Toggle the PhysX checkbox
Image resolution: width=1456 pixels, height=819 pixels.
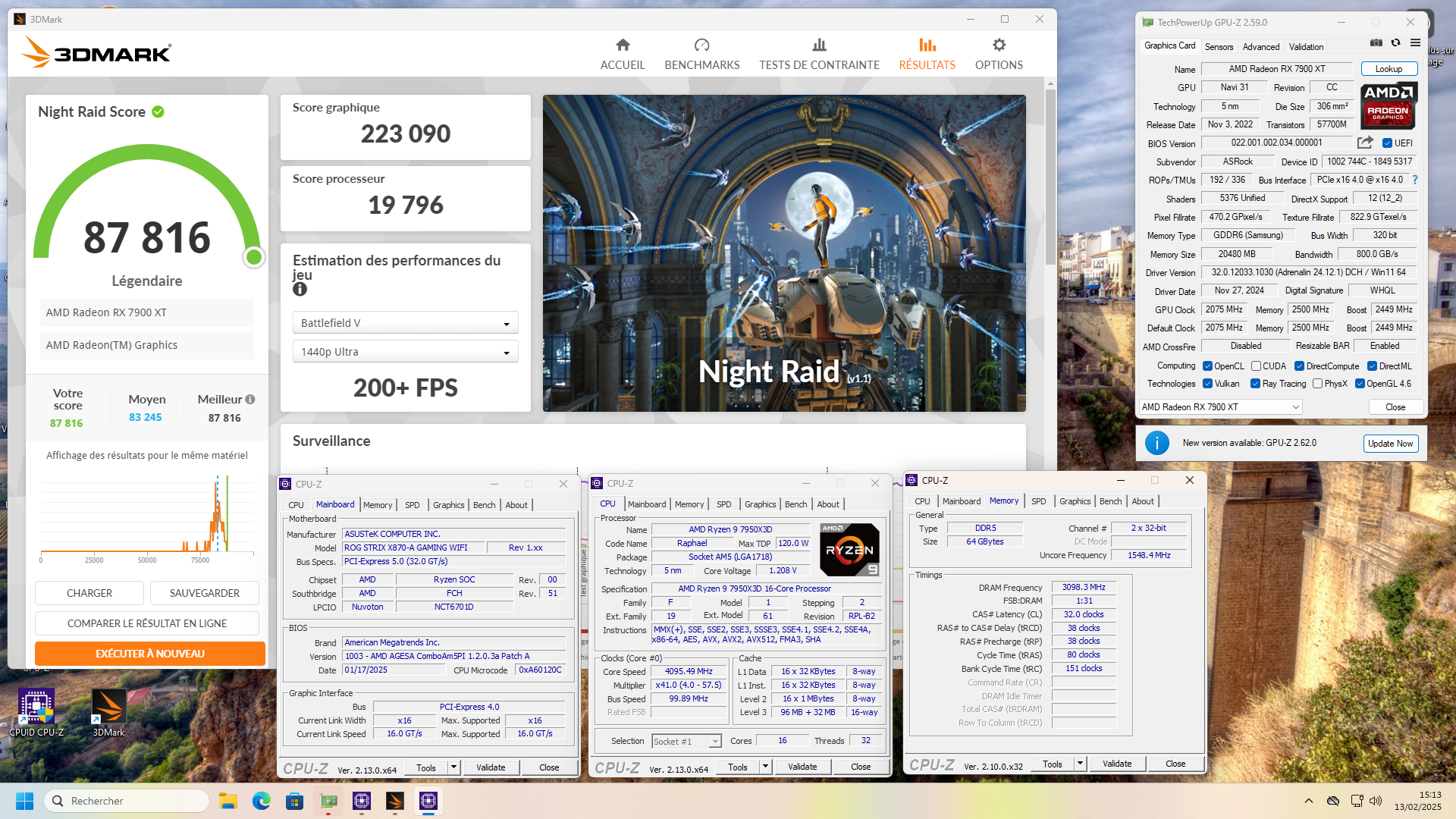point(1317,384)
